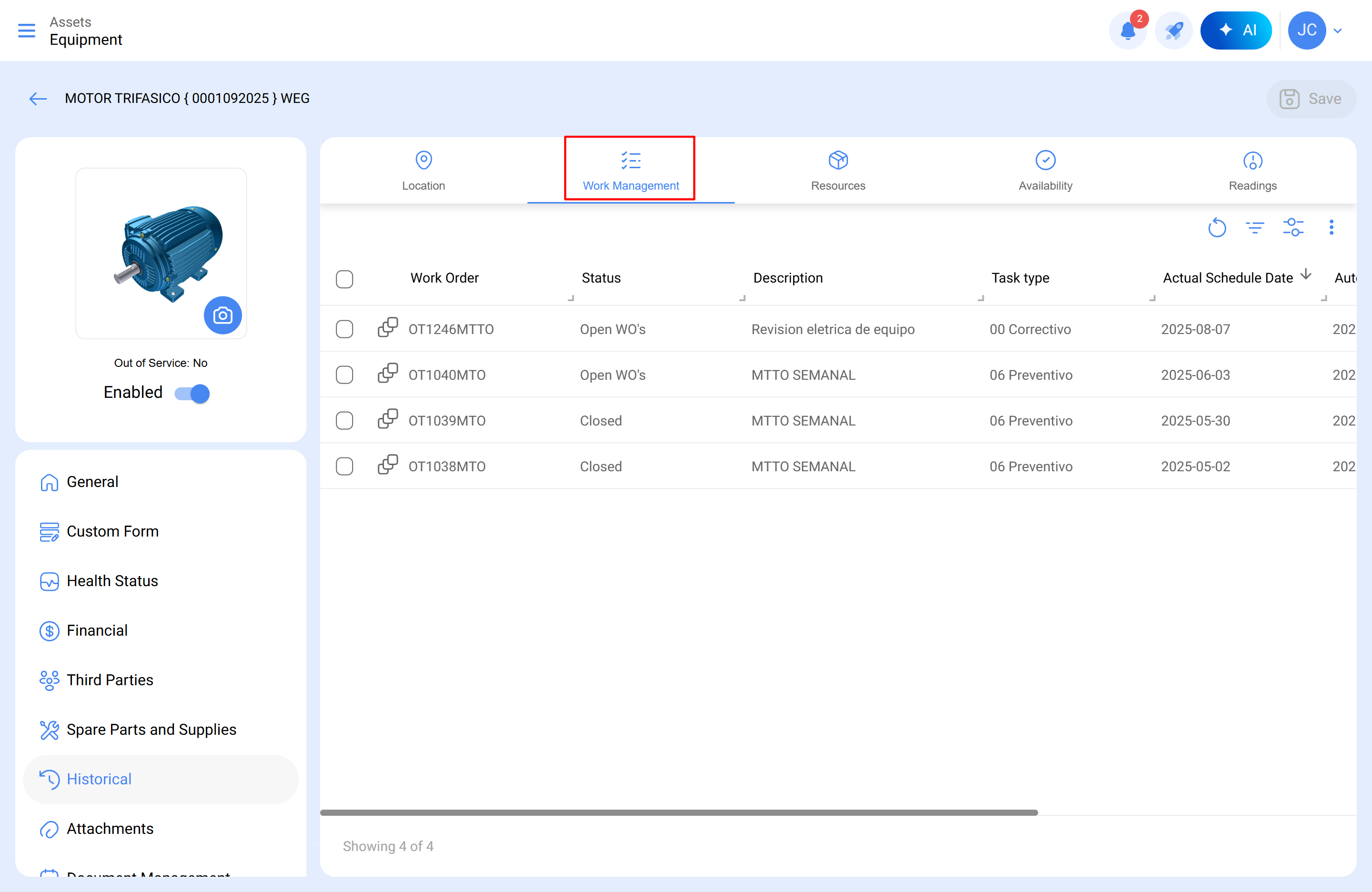Open the three-dot more options menu
This screenshot has height=892, width=1372.
[1332, 228]
